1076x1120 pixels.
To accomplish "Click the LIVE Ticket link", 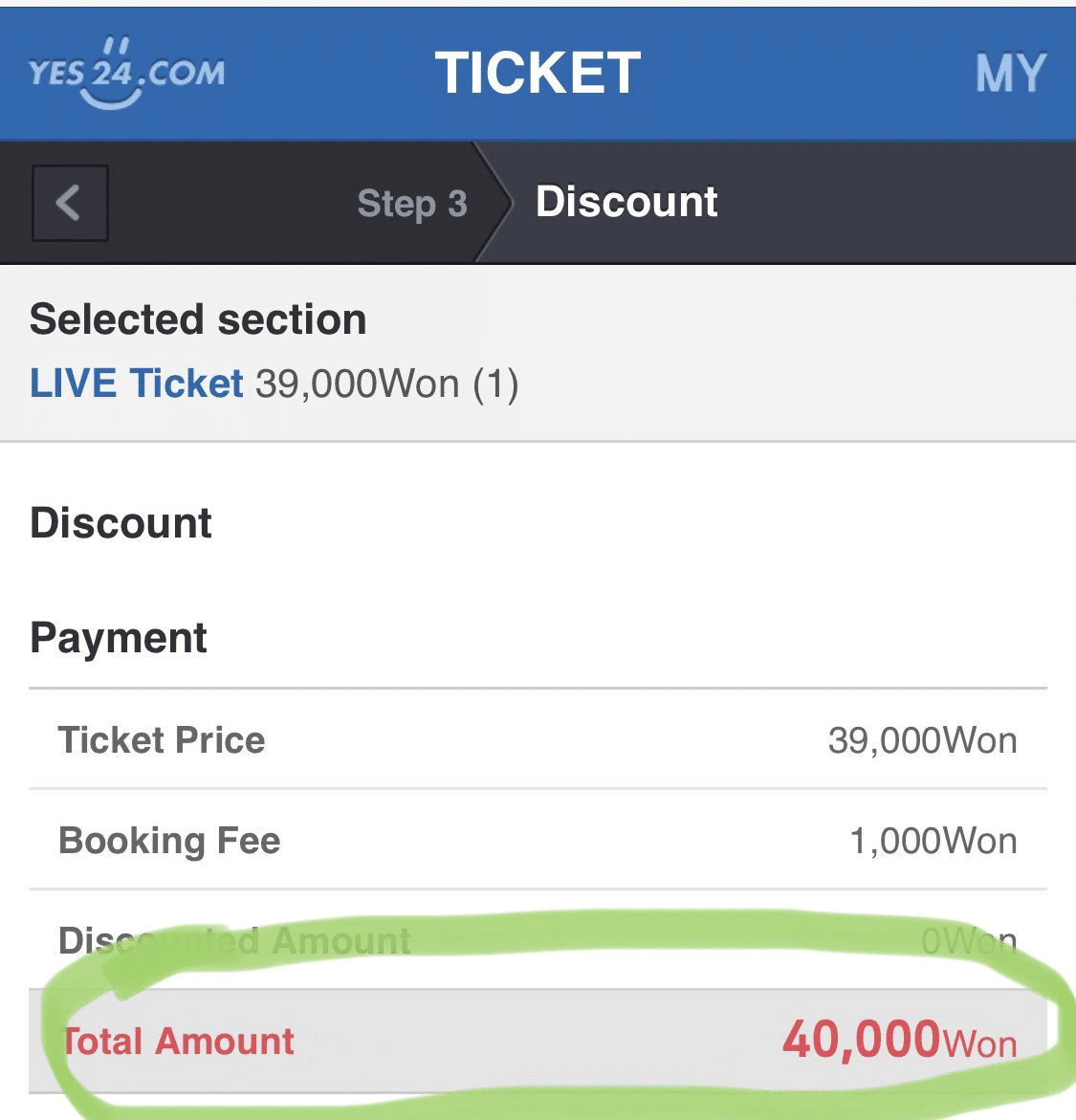I will pyautogui.click(x=137, y=384).
